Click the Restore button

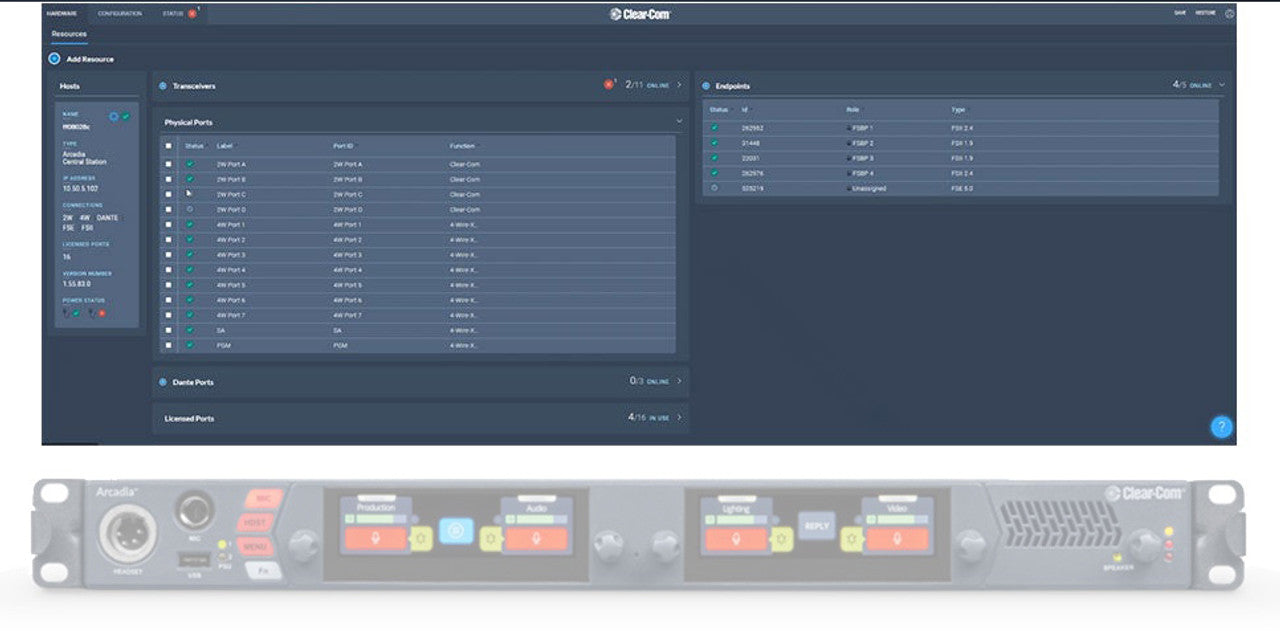pos(1206,13)
